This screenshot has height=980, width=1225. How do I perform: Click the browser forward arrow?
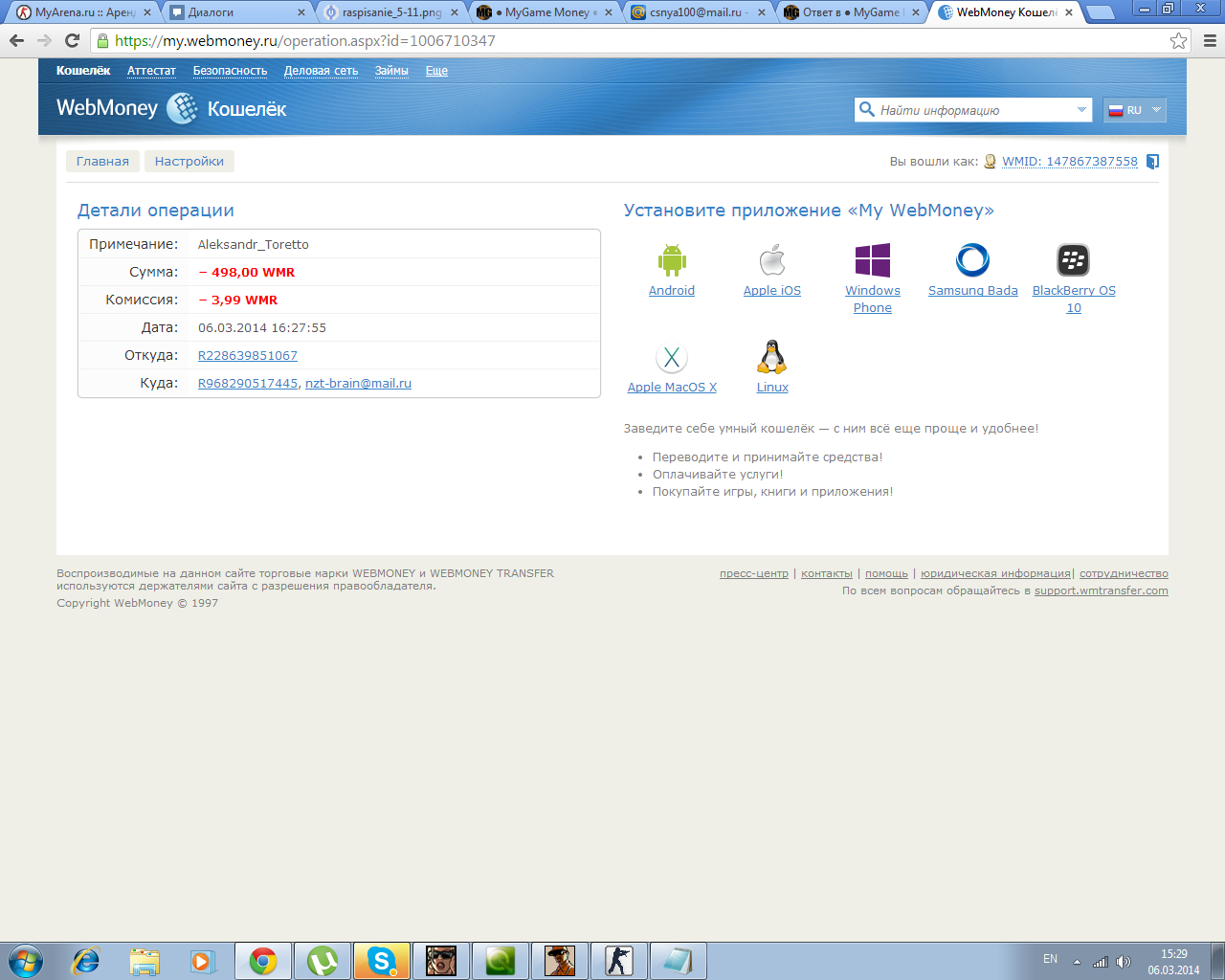point(44,41)
